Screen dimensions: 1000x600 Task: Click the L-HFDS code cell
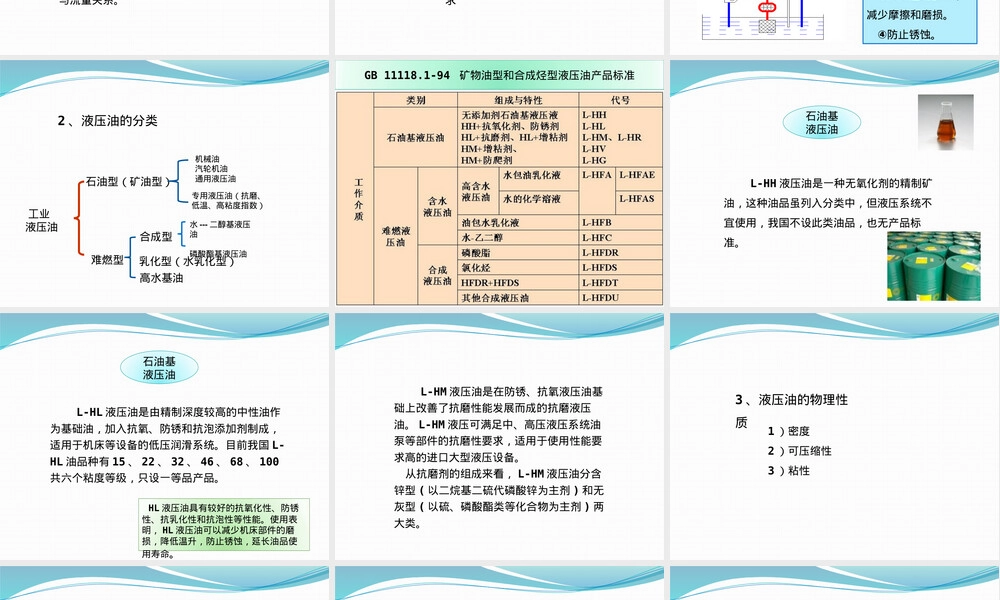pos(621,268)
